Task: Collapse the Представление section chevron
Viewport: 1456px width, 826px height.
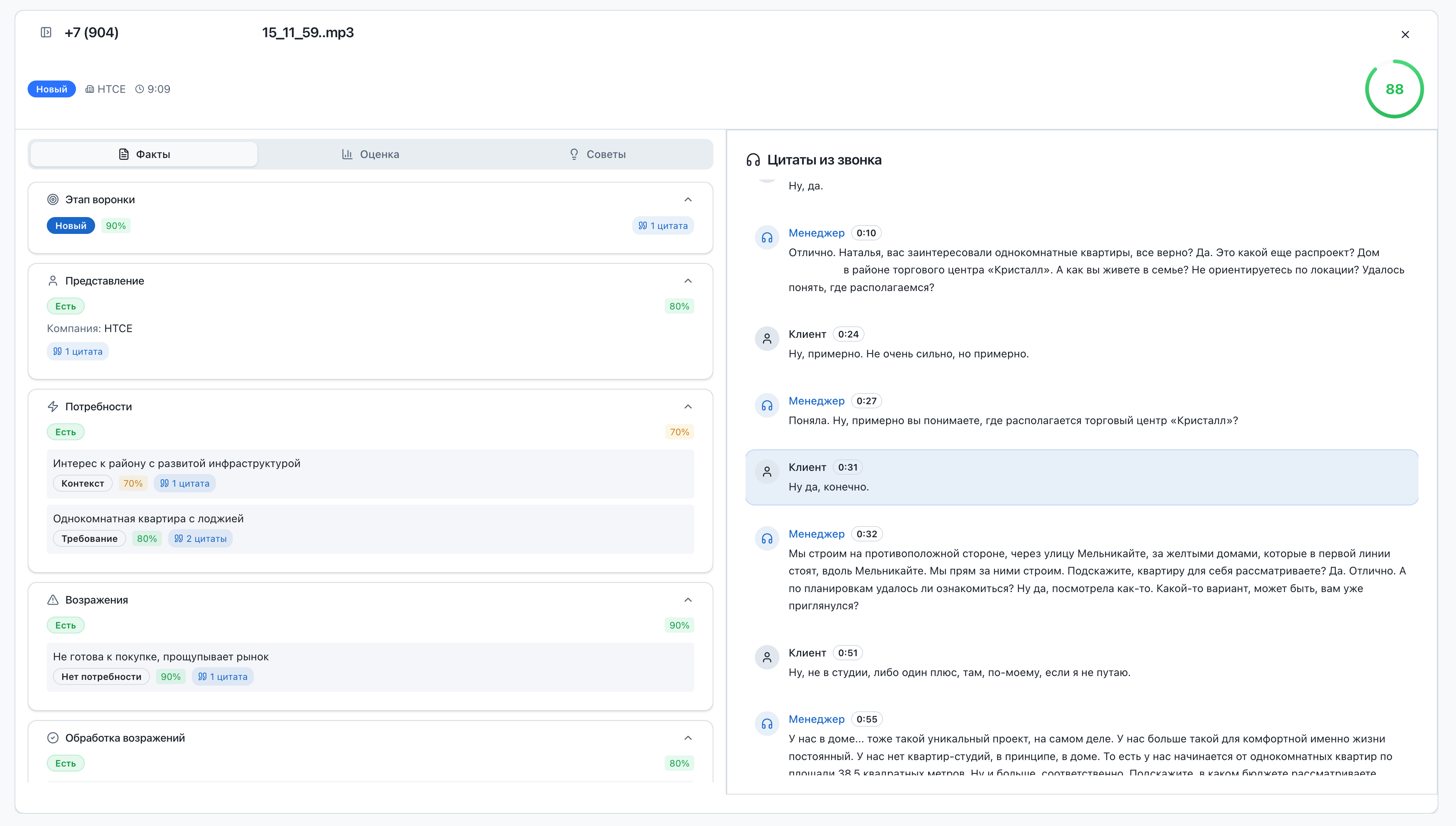Action: coord(688,281)
